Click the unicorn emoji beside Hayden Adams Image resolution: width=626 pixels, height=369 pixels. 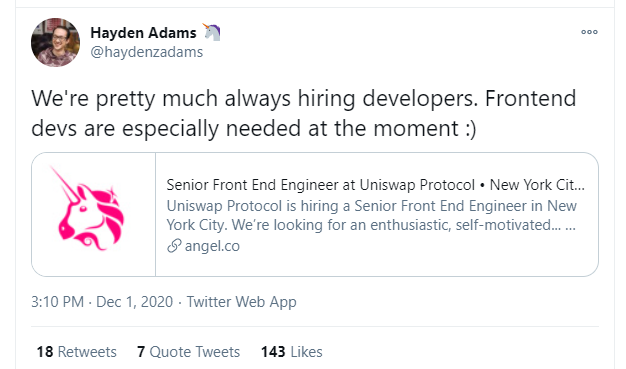point(212,32)
